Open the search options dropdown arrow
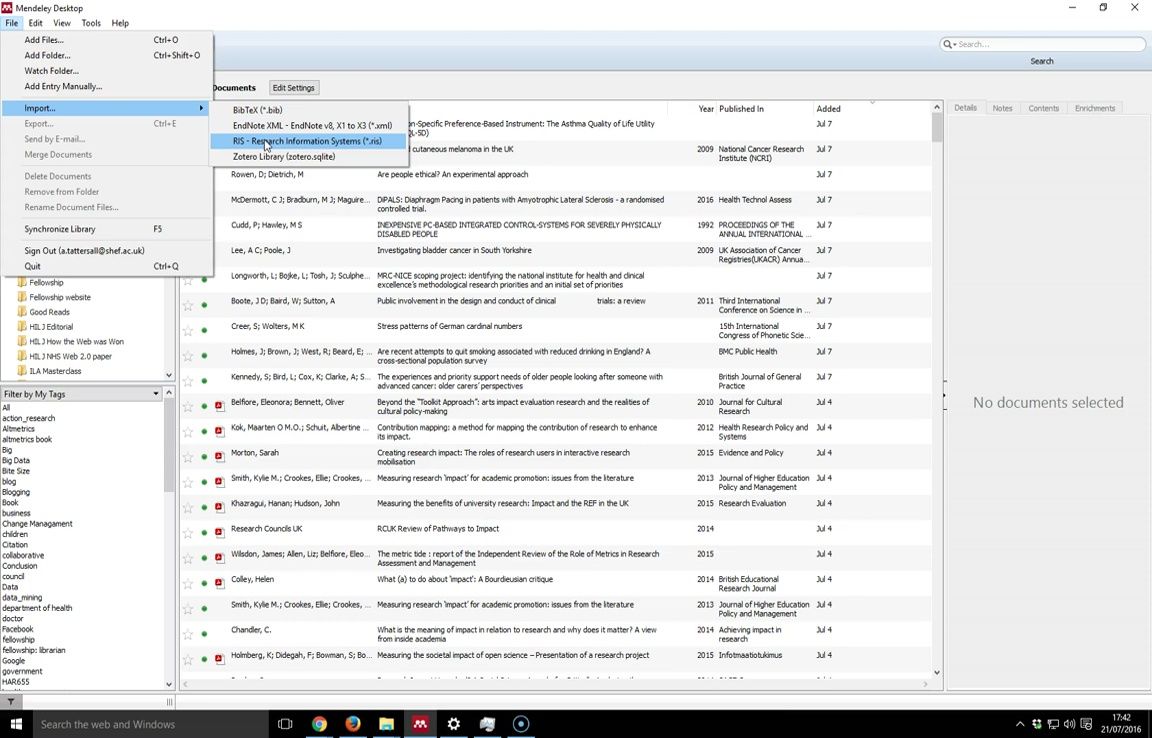 (954, 45)
